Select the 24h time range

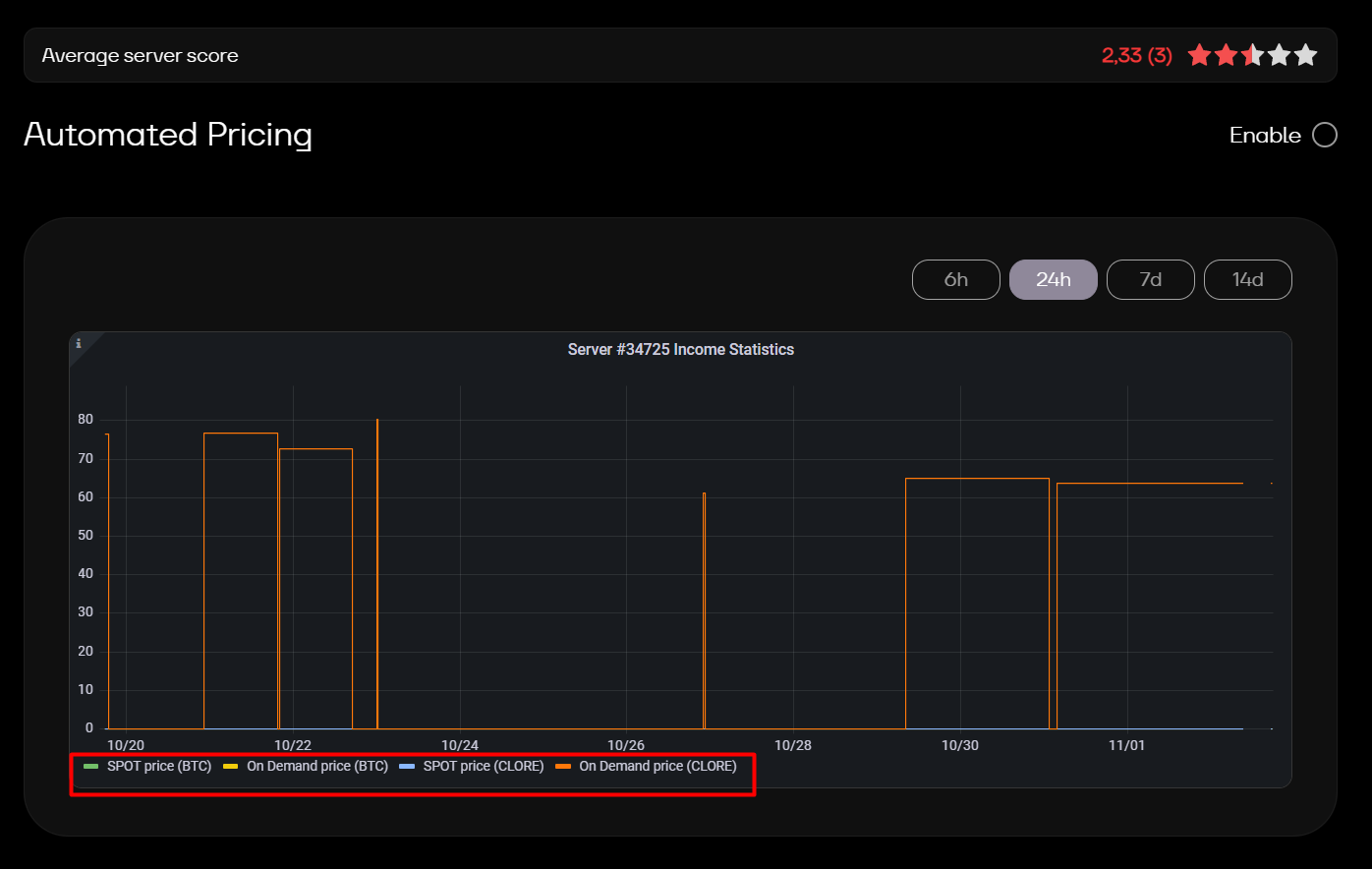pos(1053,279)
